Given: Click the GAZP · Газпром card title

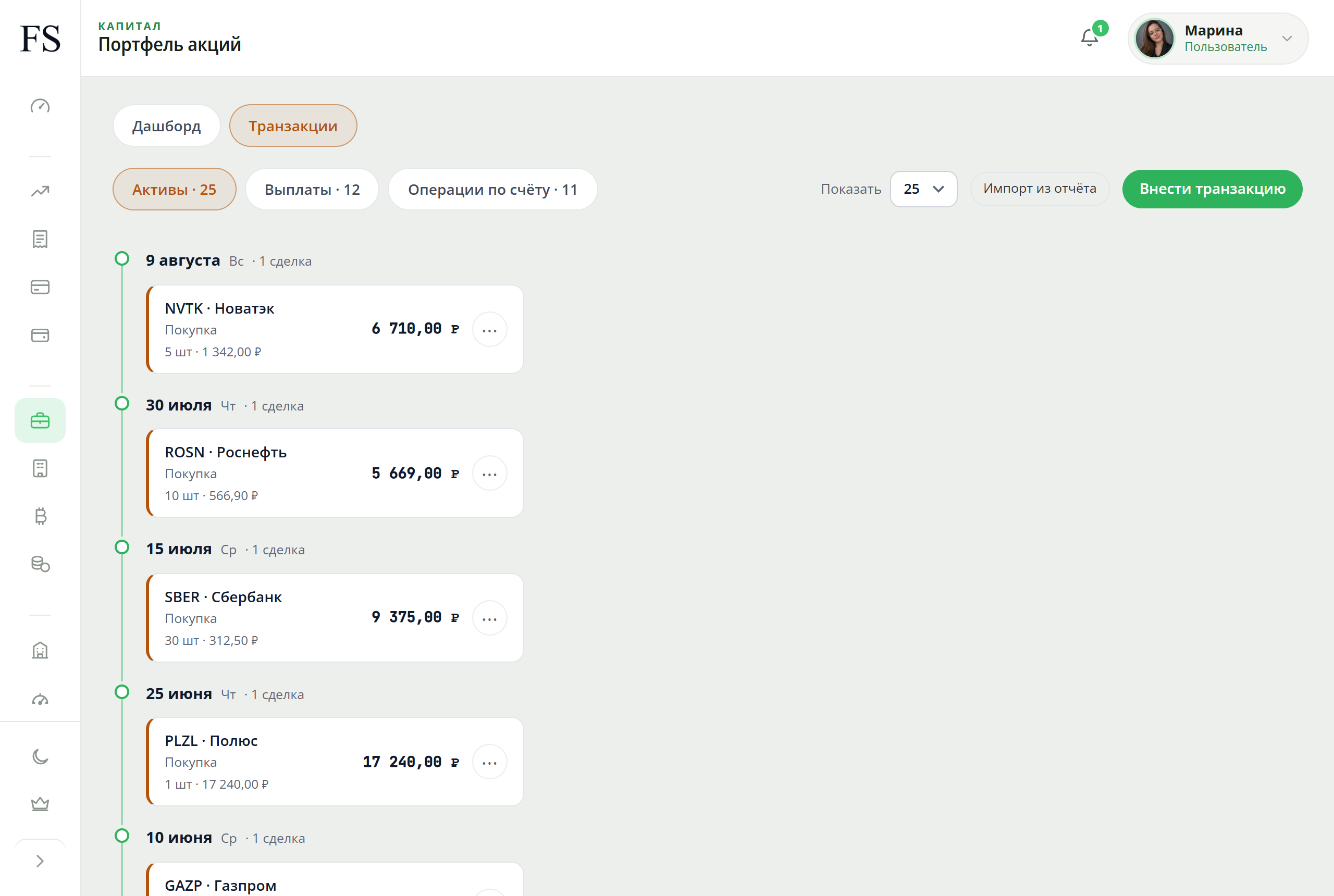Looking at the screenshot, I should (220, 885).
